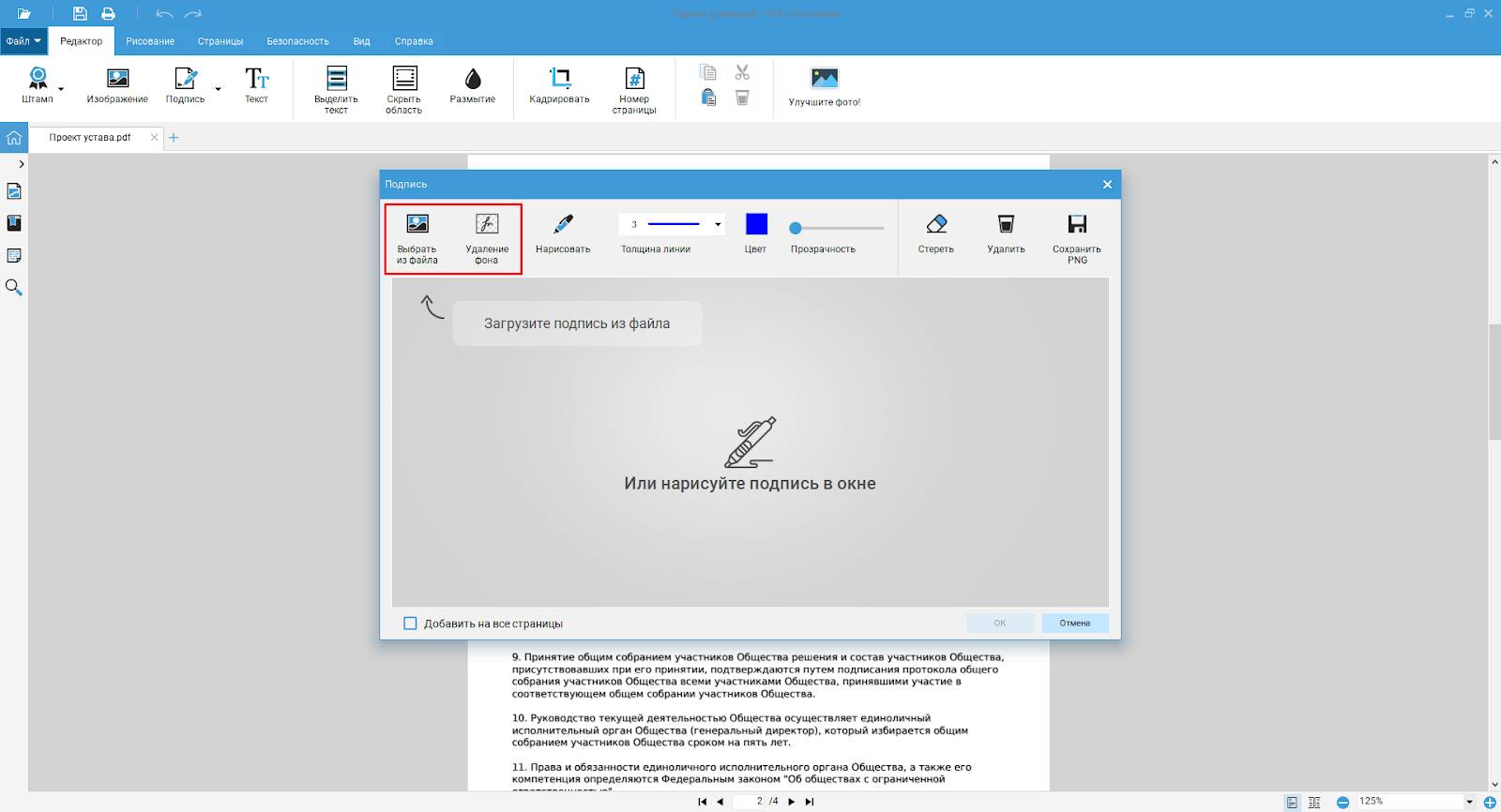Screen dimensions: 1501x812
Task: Select the Нарисовать drawing pen tool
Action: click(x=563, y=233)
